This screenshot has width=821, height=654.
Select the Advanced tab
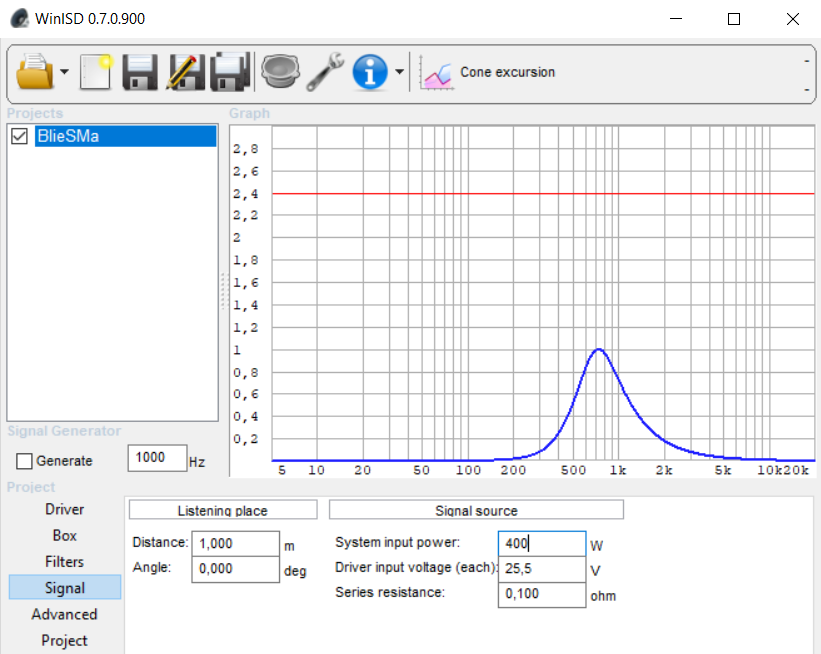coord(65,614)
